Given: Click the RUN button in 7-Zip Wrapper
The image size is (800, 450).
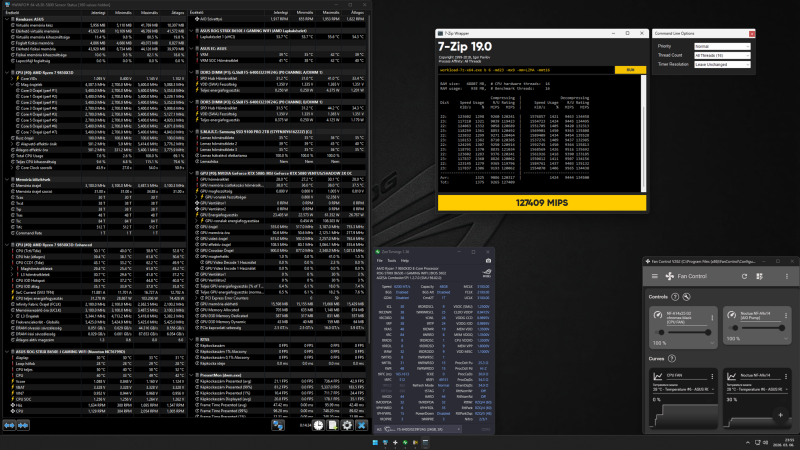Looking at the screenshot, I should pyautogui.click(x=630, y=70).
